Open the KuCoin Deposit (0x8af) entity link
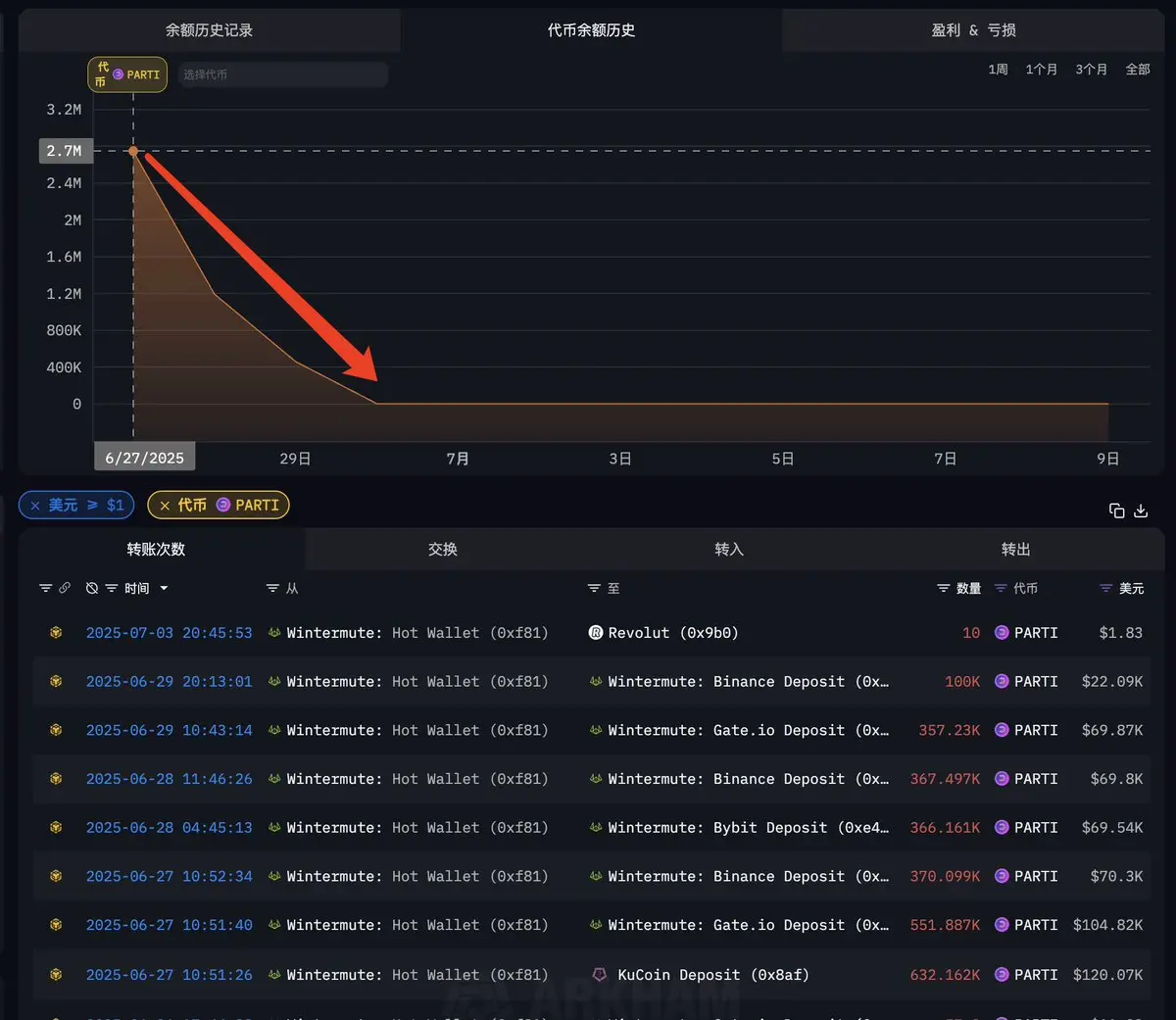The height and width of the screenshot is (1020, 1176). tap(713, 975)
